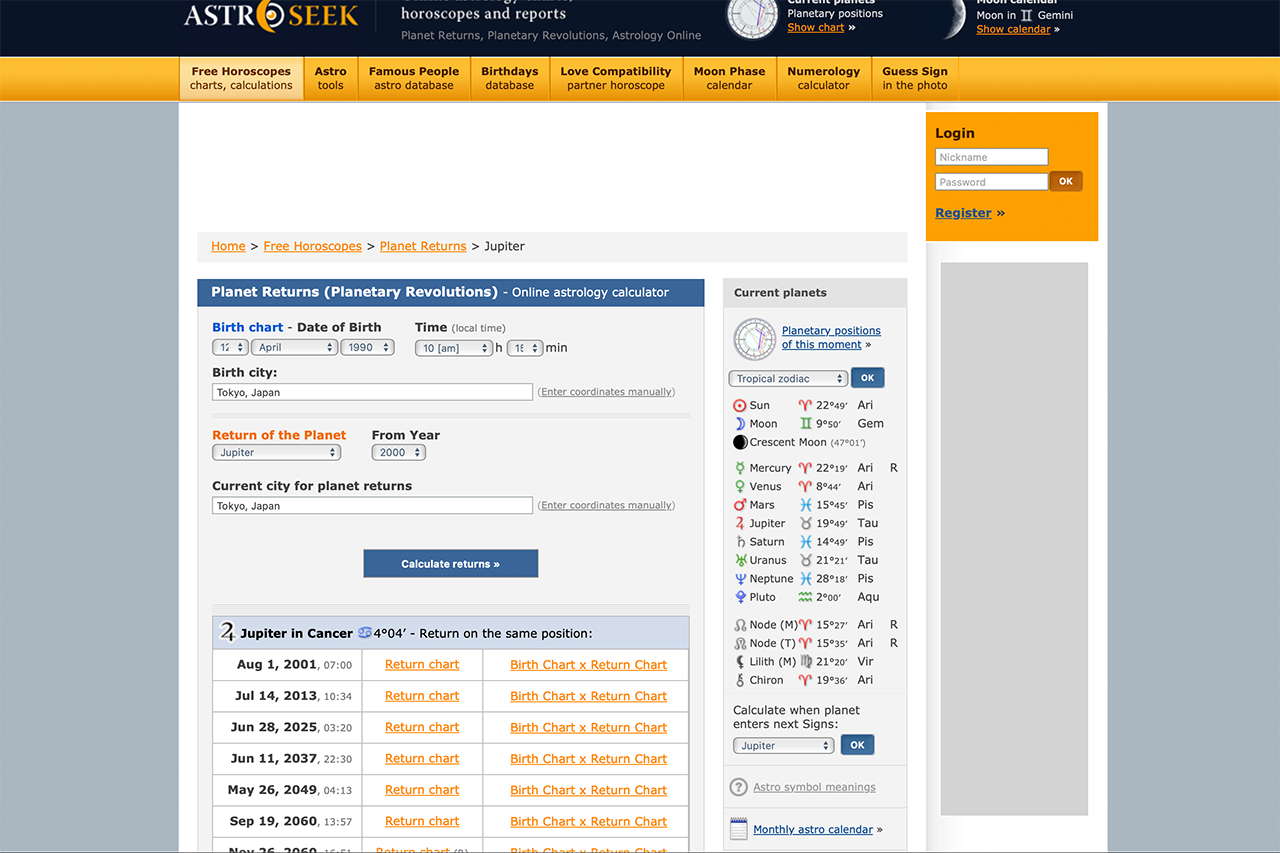Click Enter coordinates manually for Birth city
1280x853 pixels.
pos(606,392)
